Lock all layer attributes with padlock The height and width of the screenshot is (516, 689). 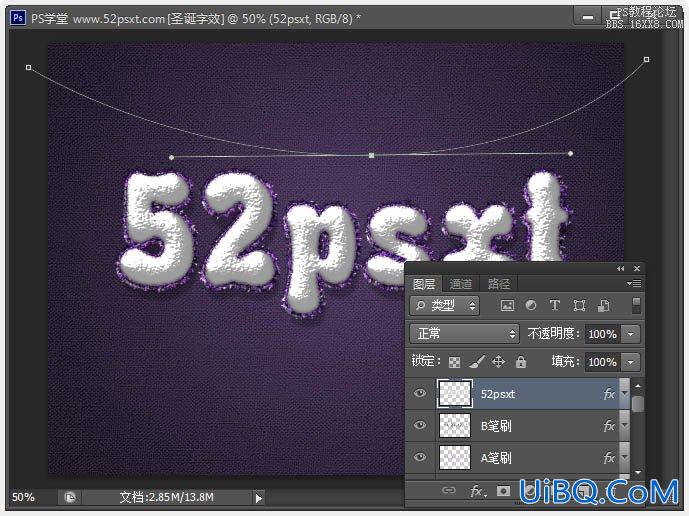click(x=521, y=362)
